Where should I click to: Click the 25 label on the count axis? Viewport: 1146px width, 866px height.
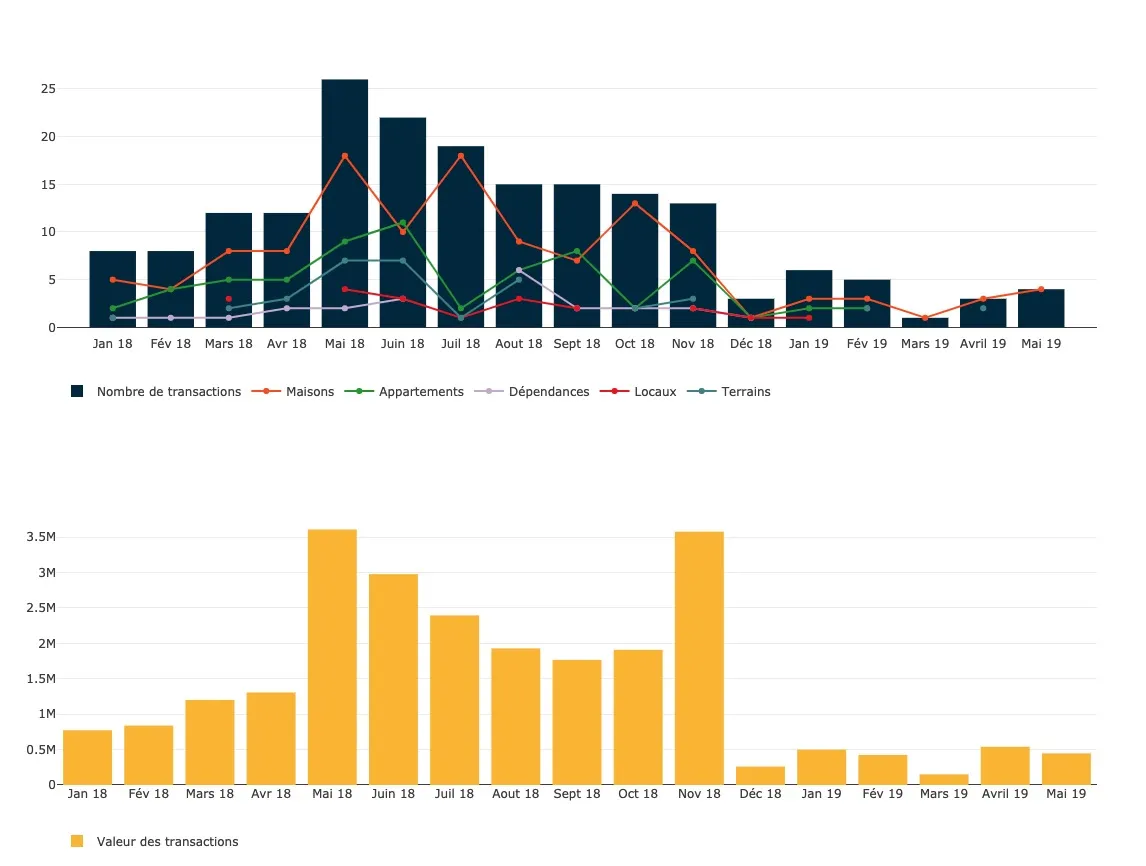click(x=48, y=88)
